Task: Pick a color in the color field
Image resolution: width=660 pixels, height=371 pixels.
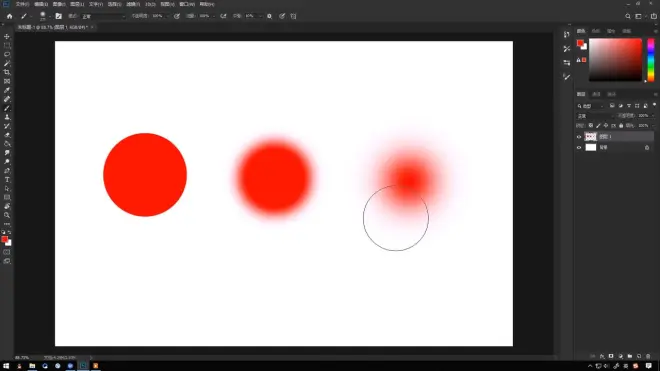Action: tap(615, 60)
